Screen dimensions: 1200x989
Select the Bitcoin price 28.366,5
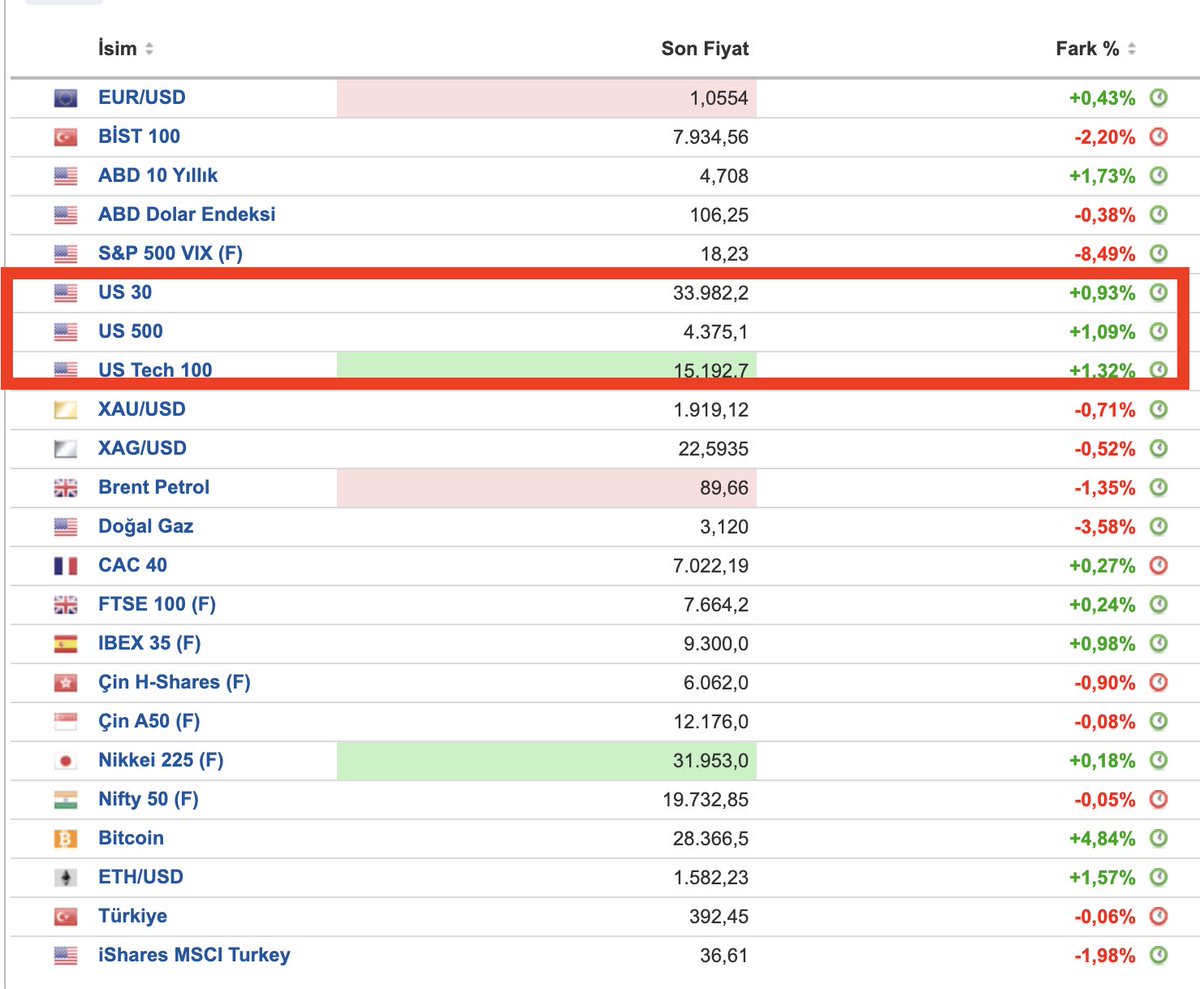[x=711, y=839]
